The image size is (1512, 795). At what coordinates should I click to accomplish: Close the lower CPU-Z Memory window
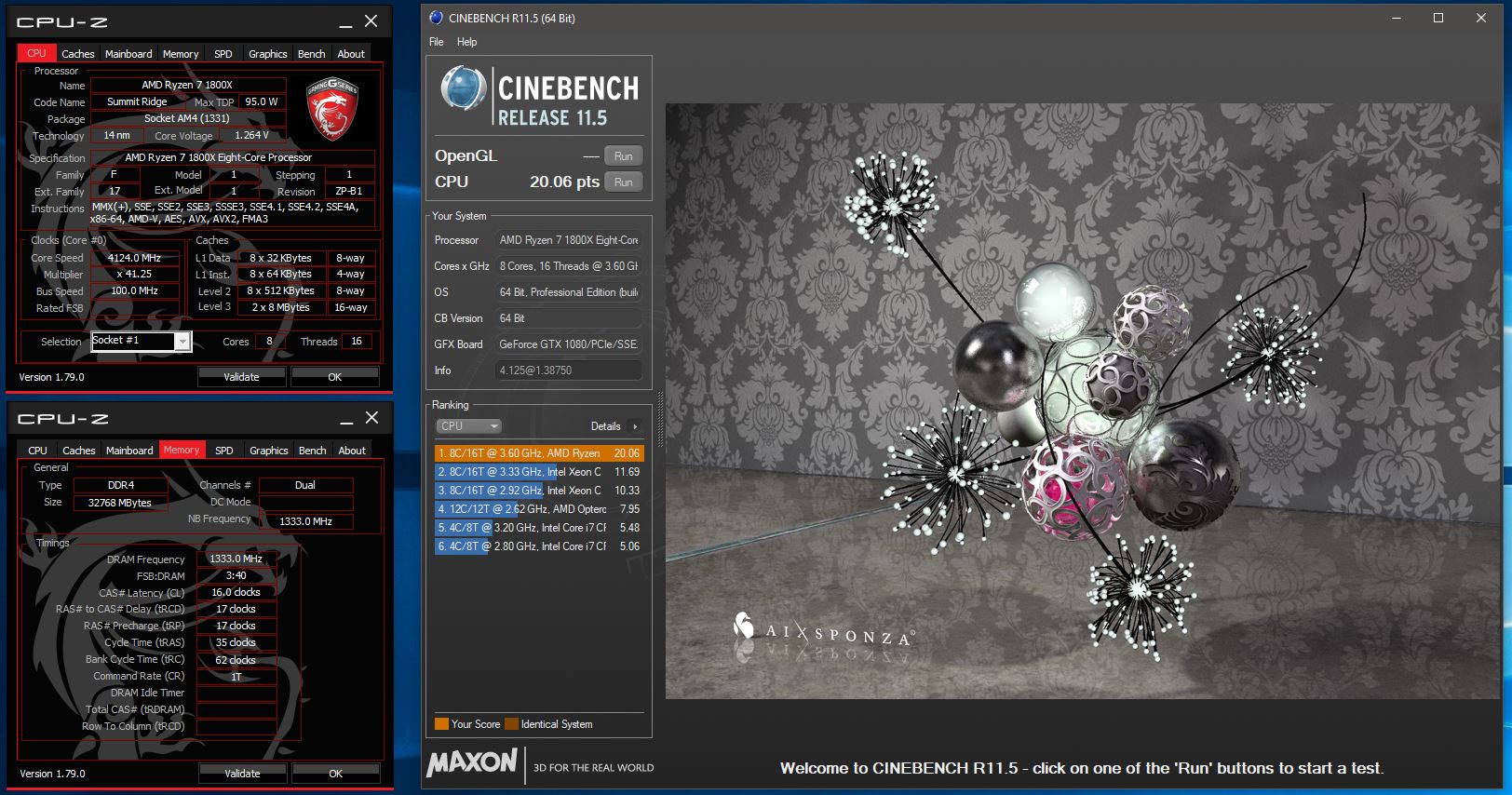[x=371, y=418]
